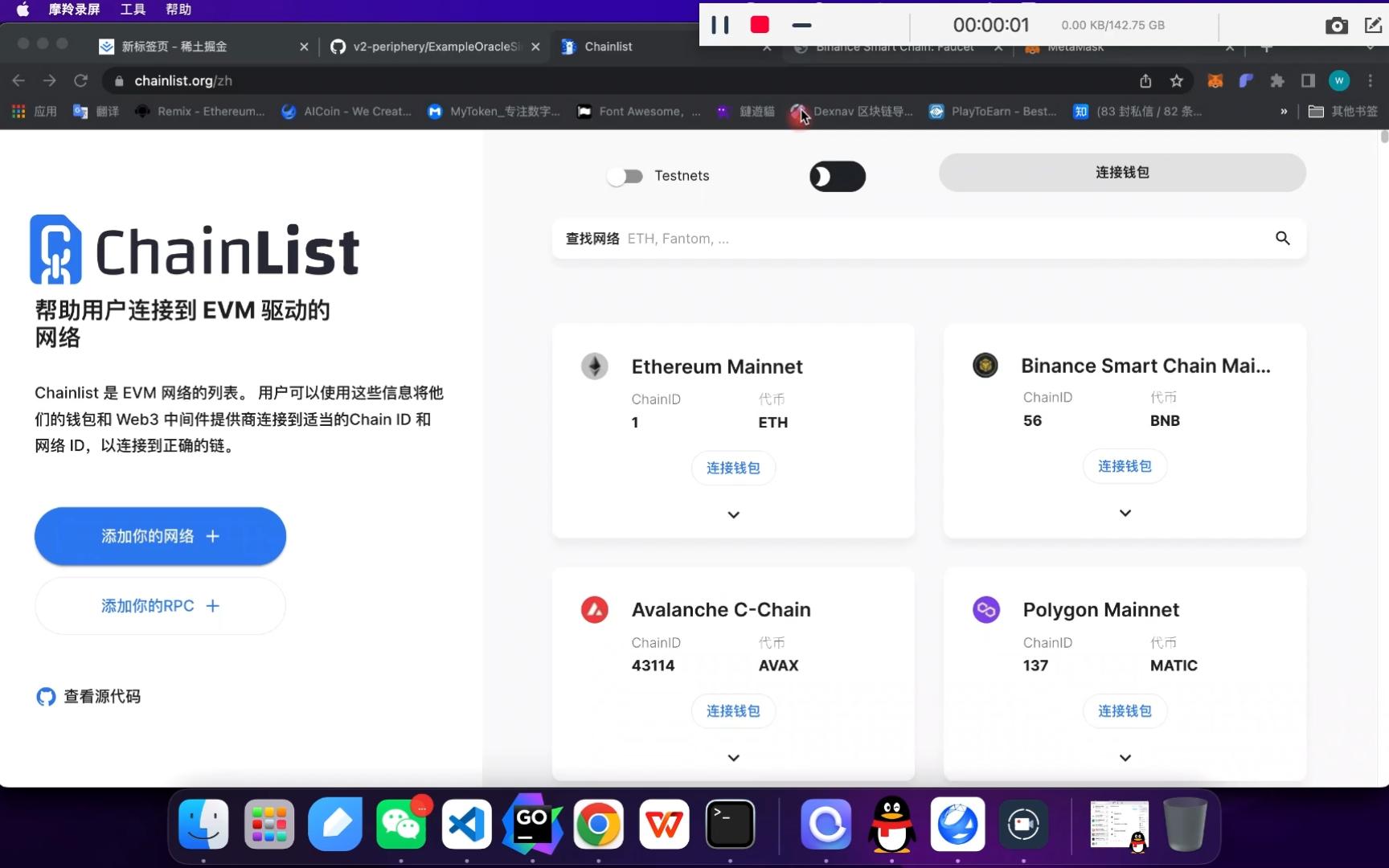Open QQ penguin app from the dock
Screen dimensions: 1389x868
pyautogui.click(x=891, y=824)
